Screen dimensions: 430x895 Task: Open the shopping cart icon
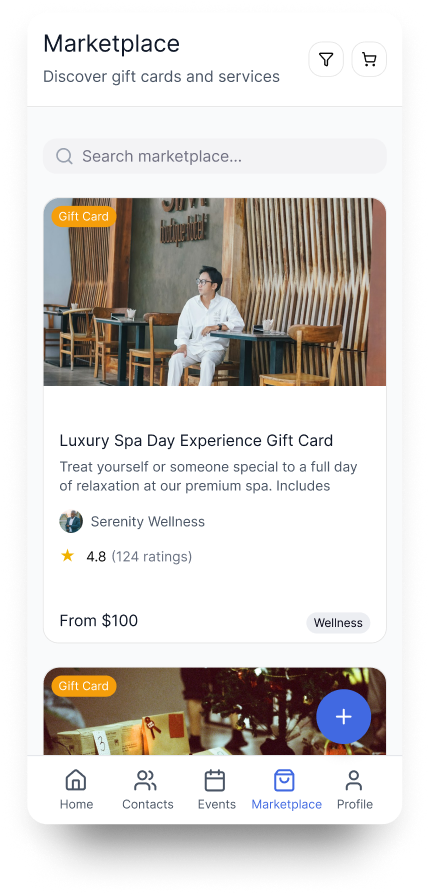[369, 59]
